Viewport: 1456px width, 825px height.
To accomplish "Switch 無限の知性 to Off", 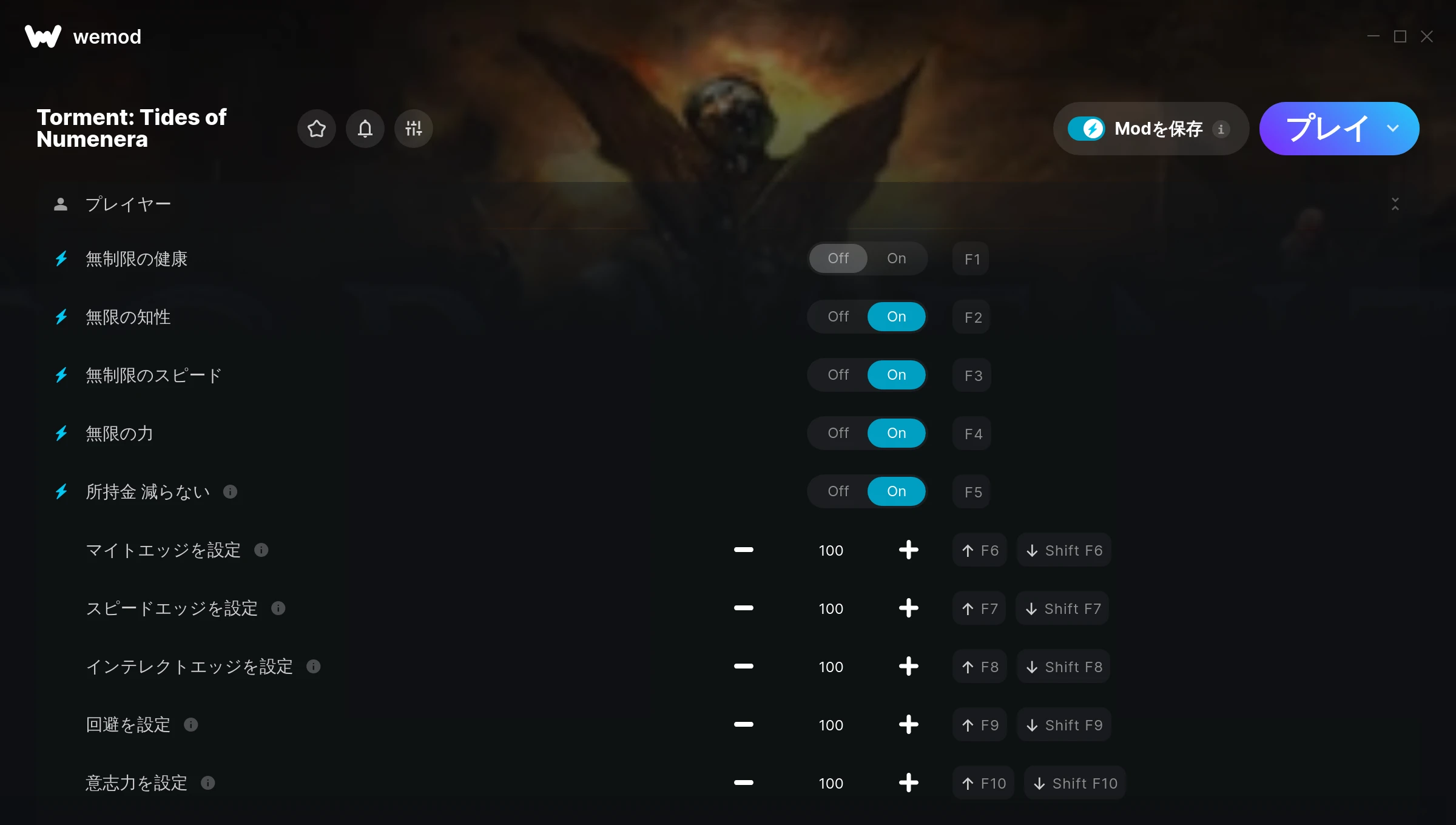I will (x=838, y=317).
